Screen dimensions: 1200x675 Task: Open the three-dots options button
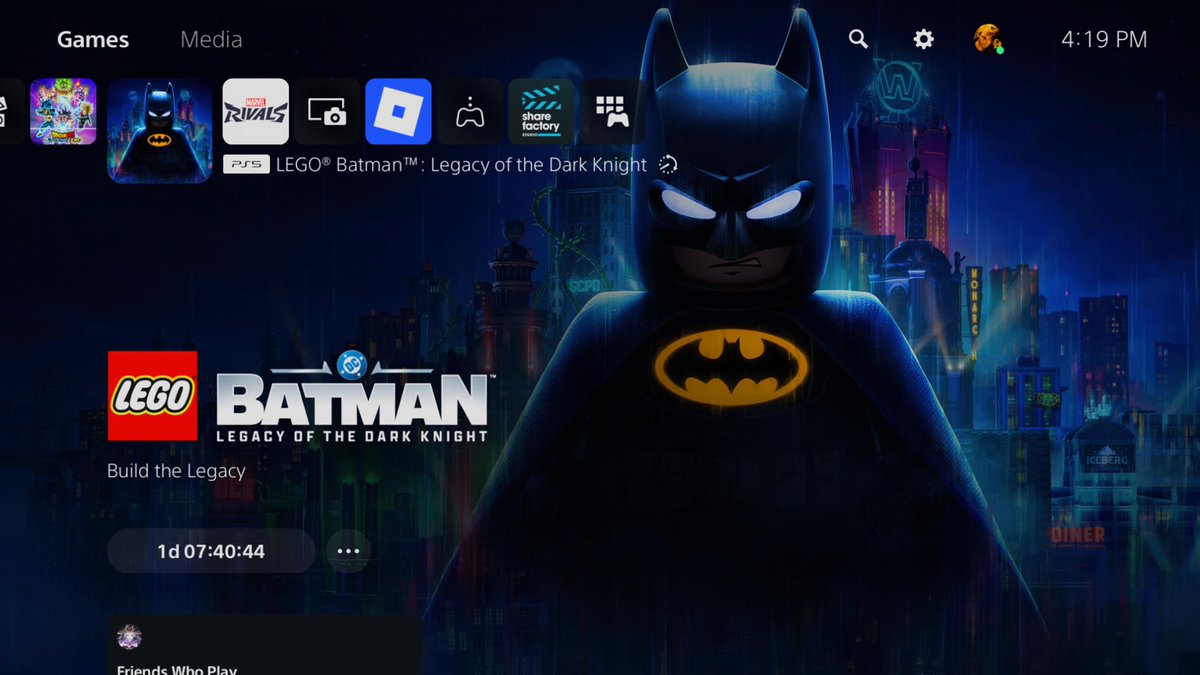[x=348, y=551]
